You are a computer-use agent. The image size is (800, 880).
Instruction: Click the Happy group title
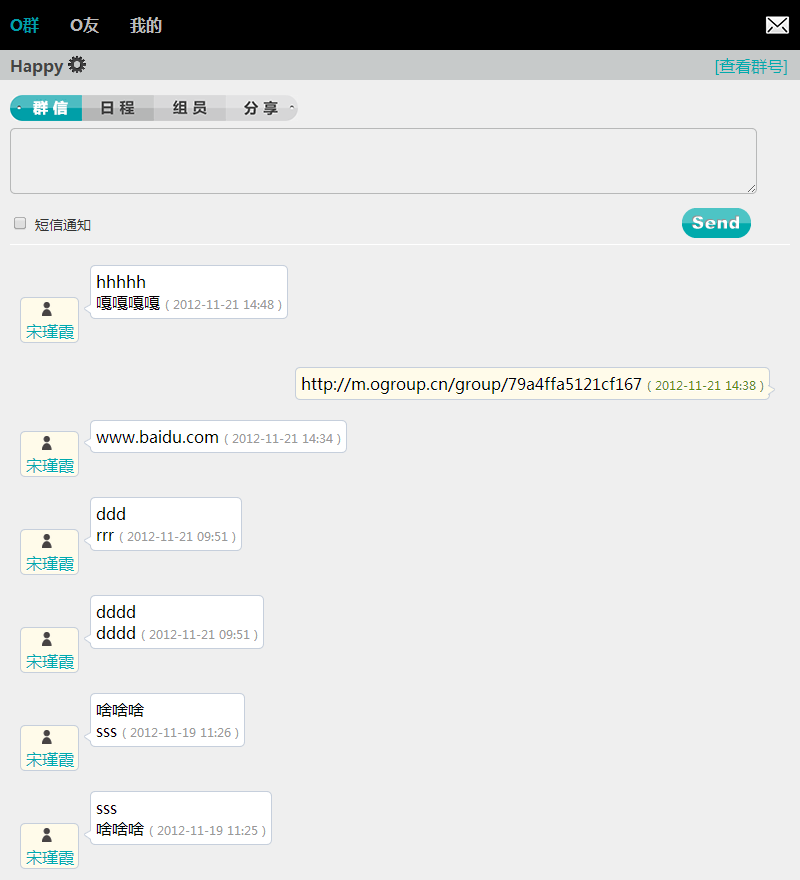click(x=36, y=66)
